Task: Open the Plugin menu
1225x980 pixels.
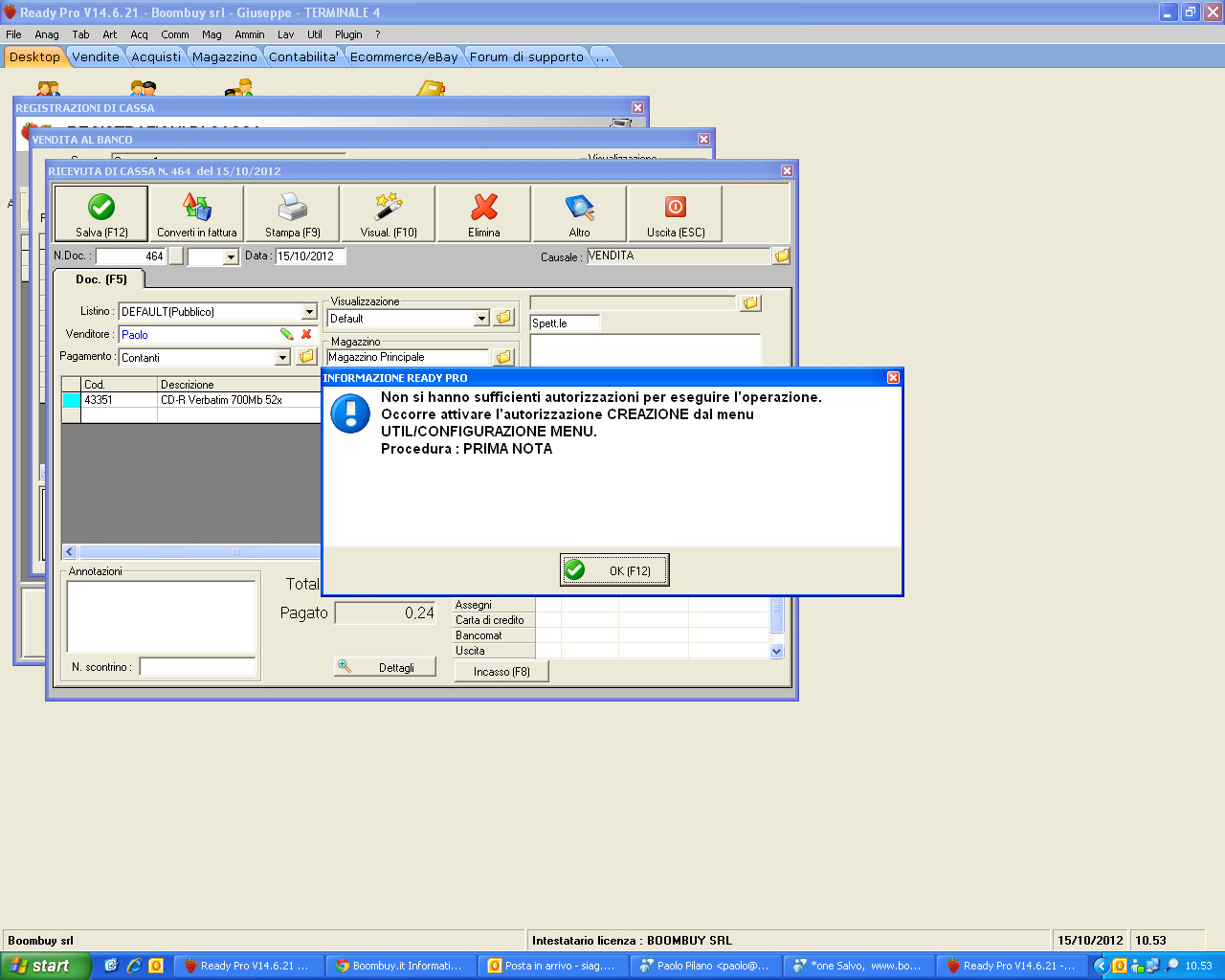Action: (348, 34)
